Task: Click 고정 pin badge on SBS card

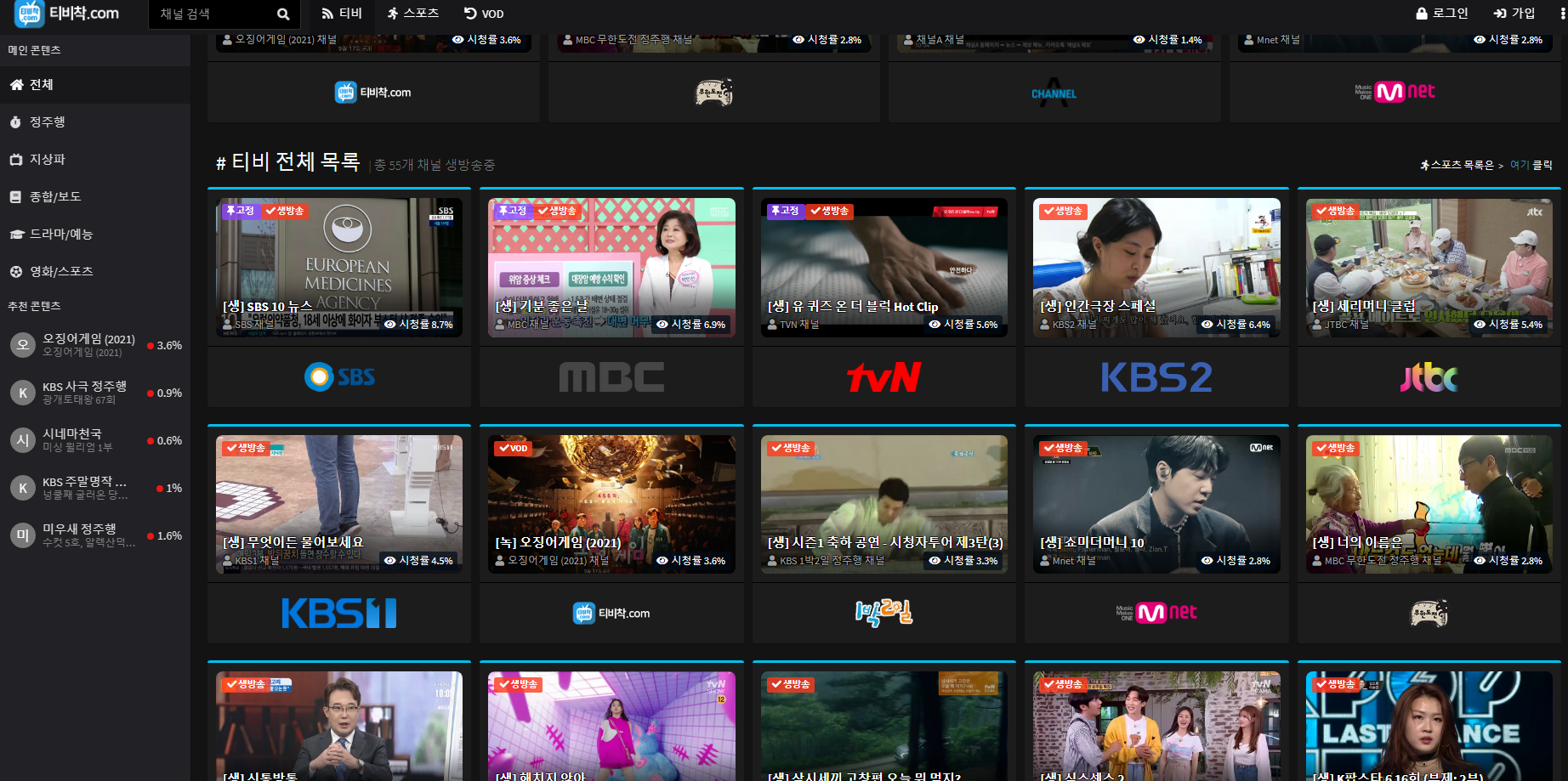Action: [241, 211]
